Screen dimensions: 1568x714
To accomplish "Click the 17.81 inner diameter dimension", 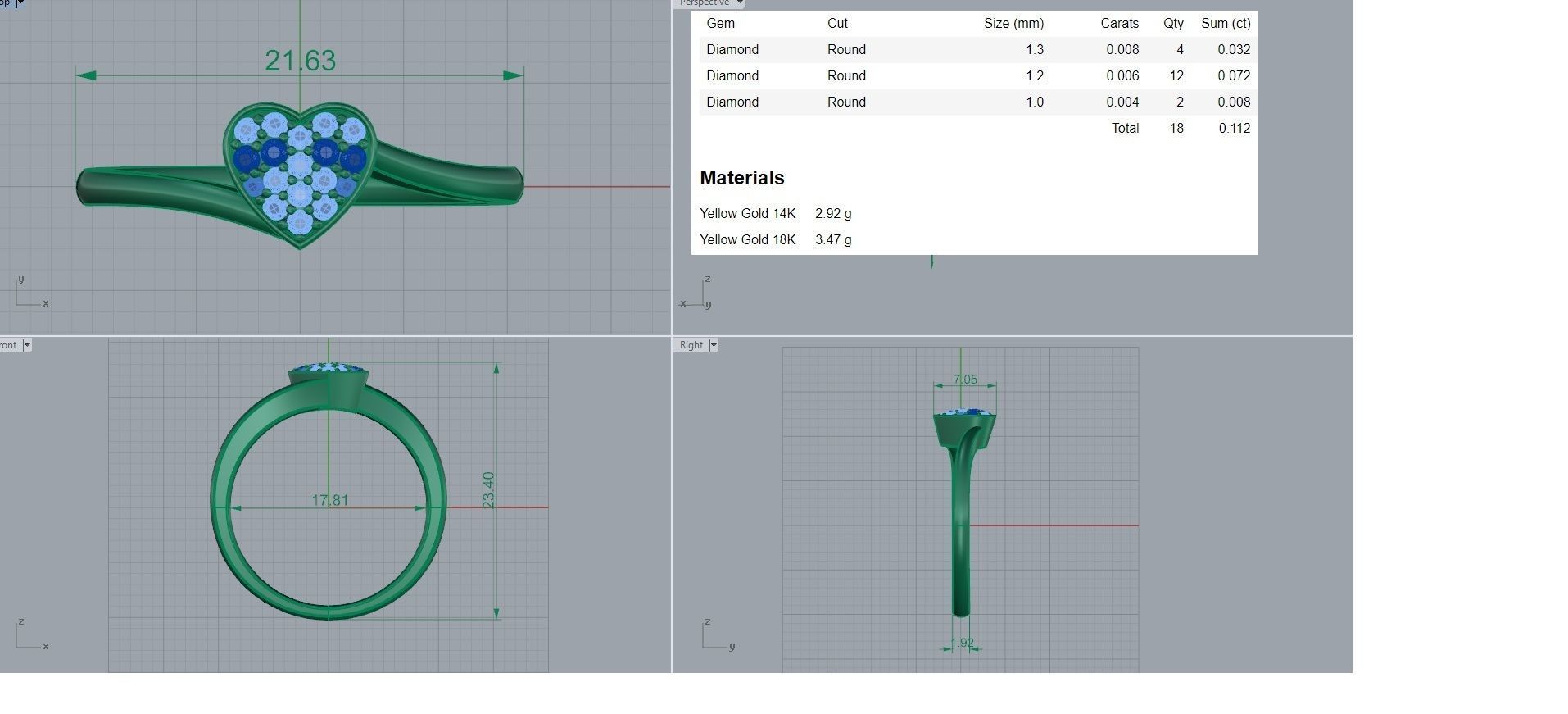I will point(330,500).
